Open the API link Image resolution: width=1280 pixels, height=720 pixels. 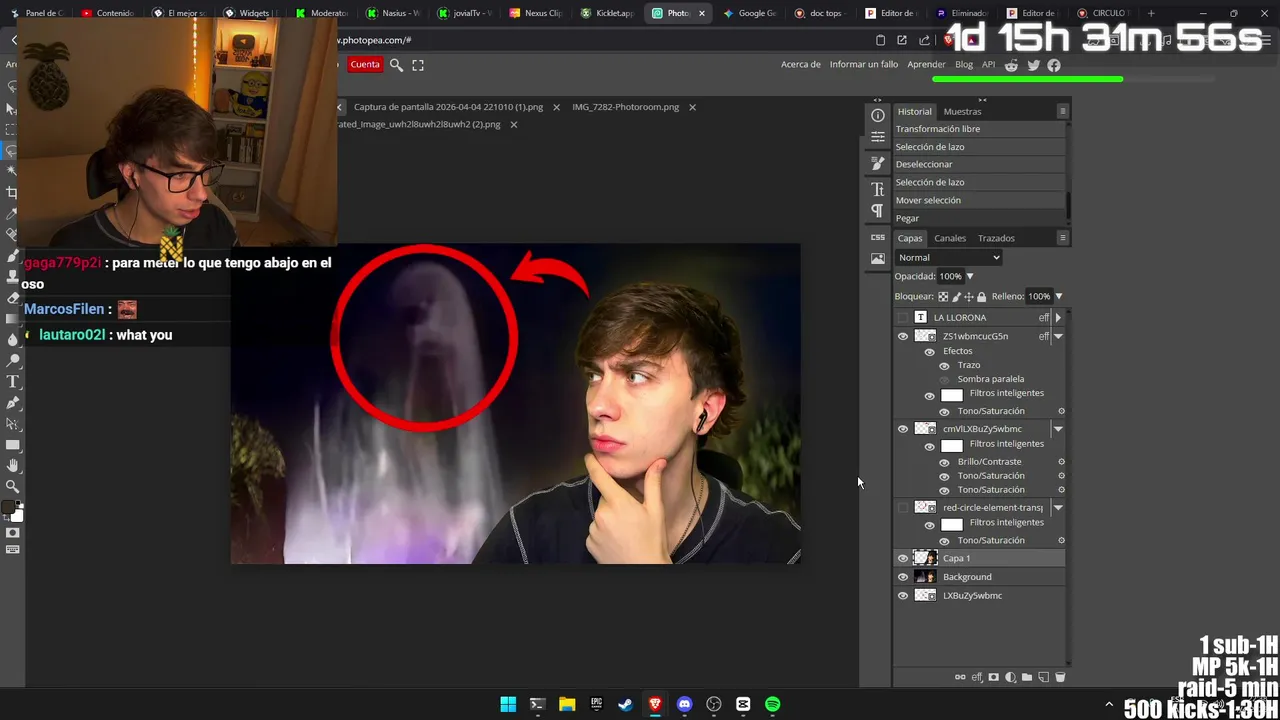coord(988,65)
